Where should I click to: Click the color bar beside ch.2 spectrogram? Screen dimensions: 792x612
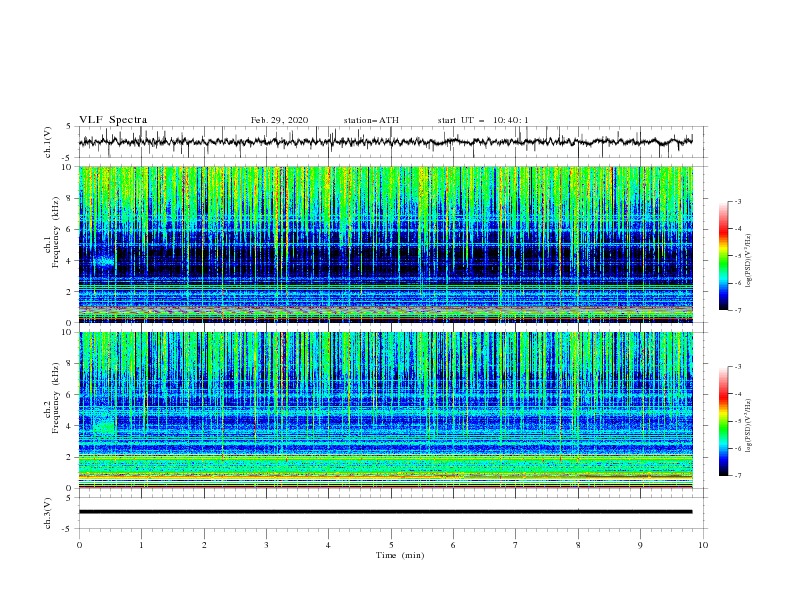[723, 421]
